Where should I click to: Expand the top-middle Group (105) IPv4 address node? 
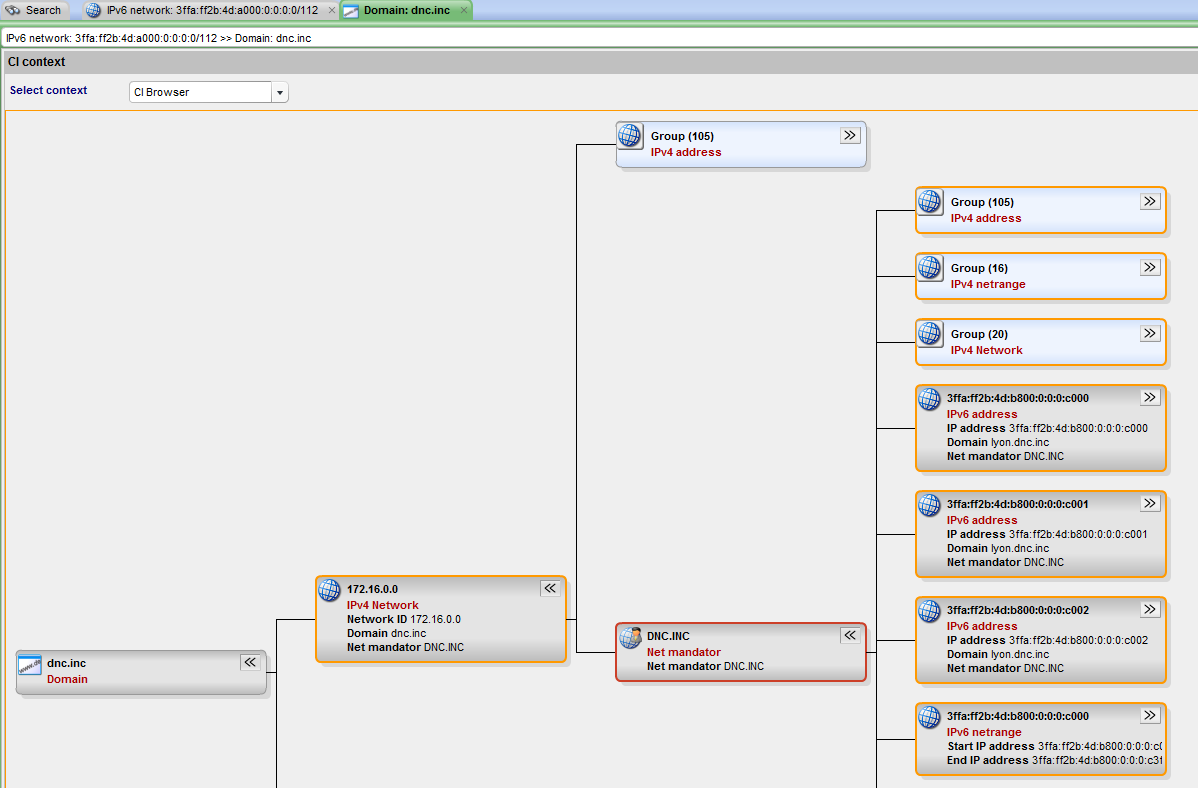850,135
